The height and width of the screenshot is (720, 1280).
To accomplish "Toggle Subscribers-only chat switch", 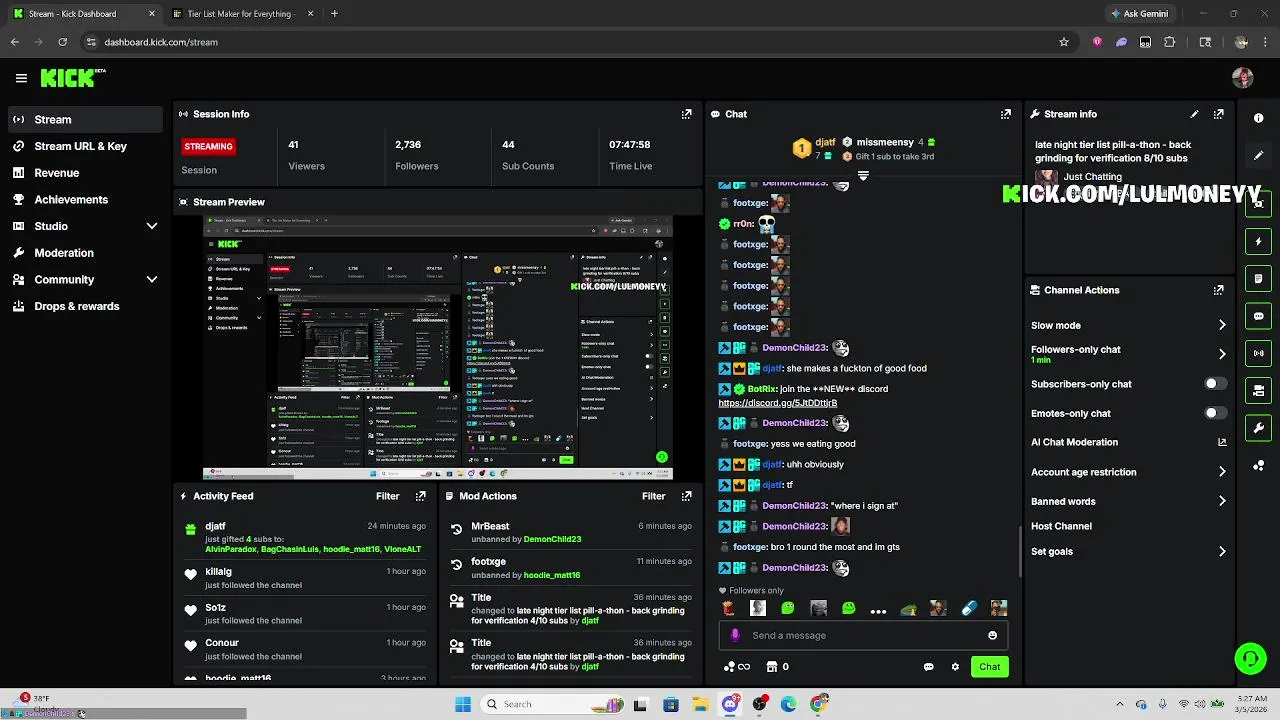I will pos(1214,384).
